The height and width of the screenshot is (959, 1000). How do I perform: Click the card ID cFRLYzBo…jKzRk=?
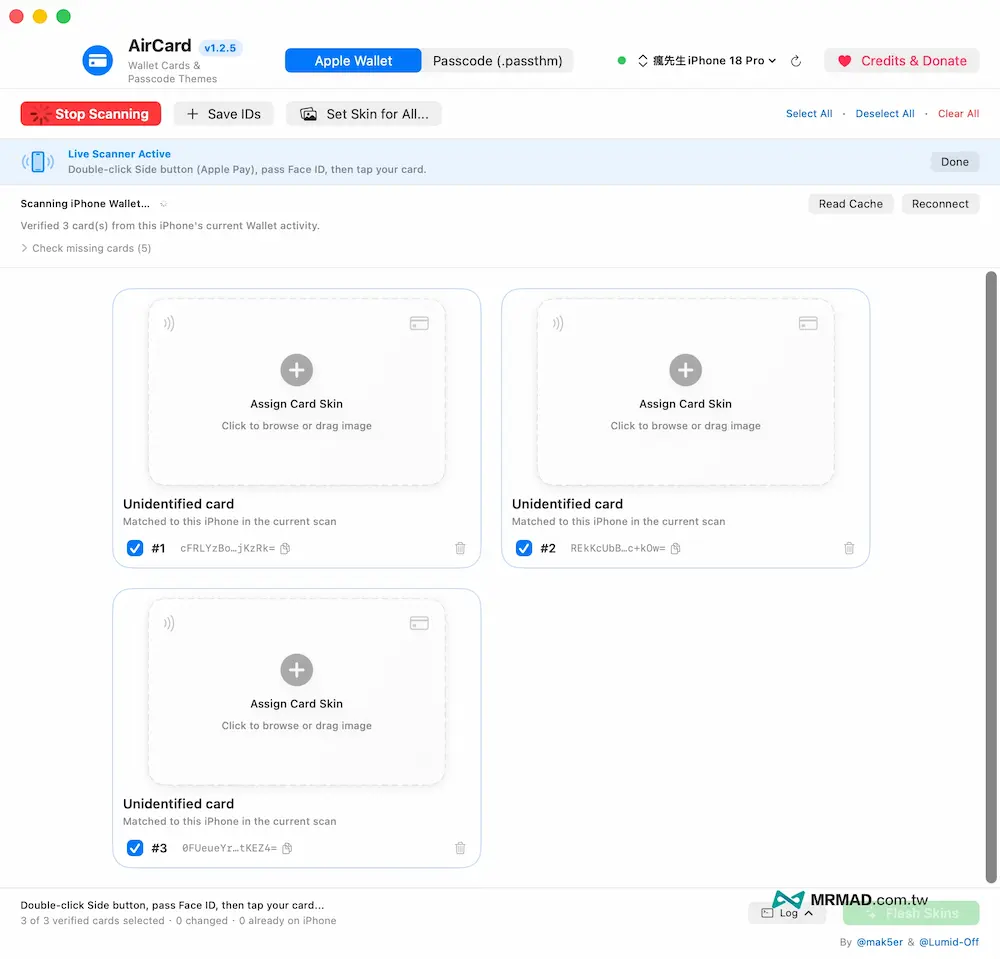point(228,548)
